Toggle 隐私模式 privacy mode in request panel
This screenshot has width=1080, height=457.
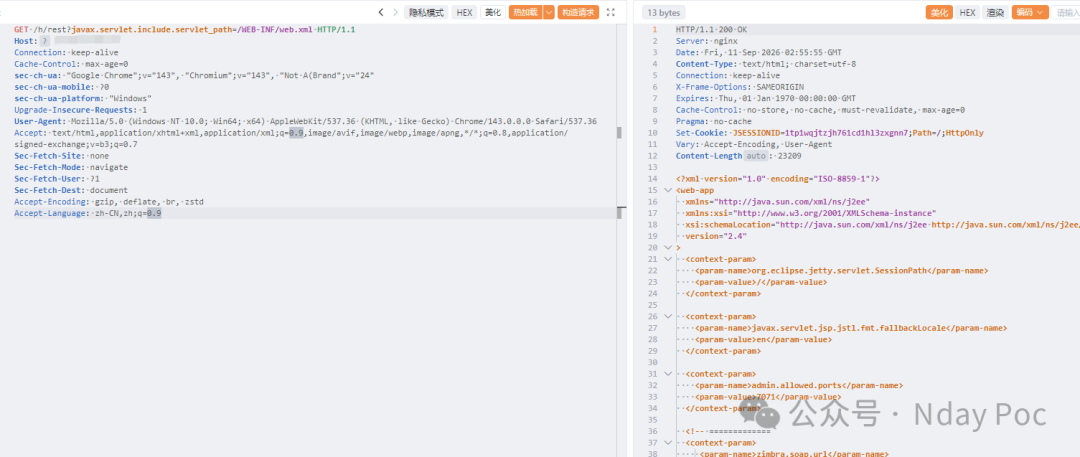coord(426,12)
